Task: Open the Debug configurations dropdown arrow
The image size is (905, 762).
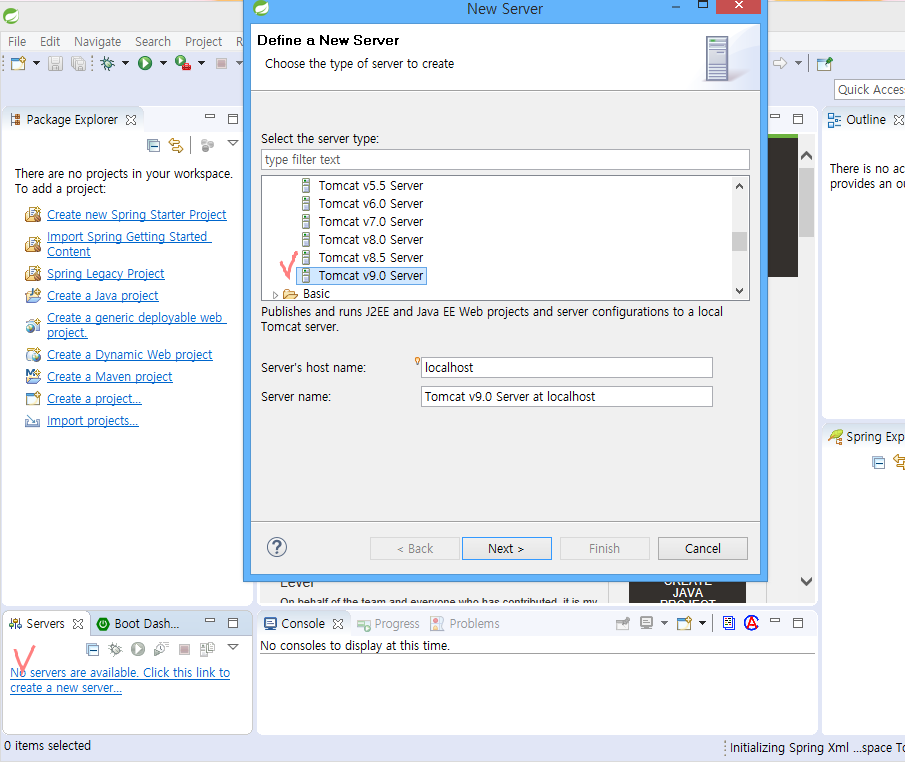Action: 125,63
